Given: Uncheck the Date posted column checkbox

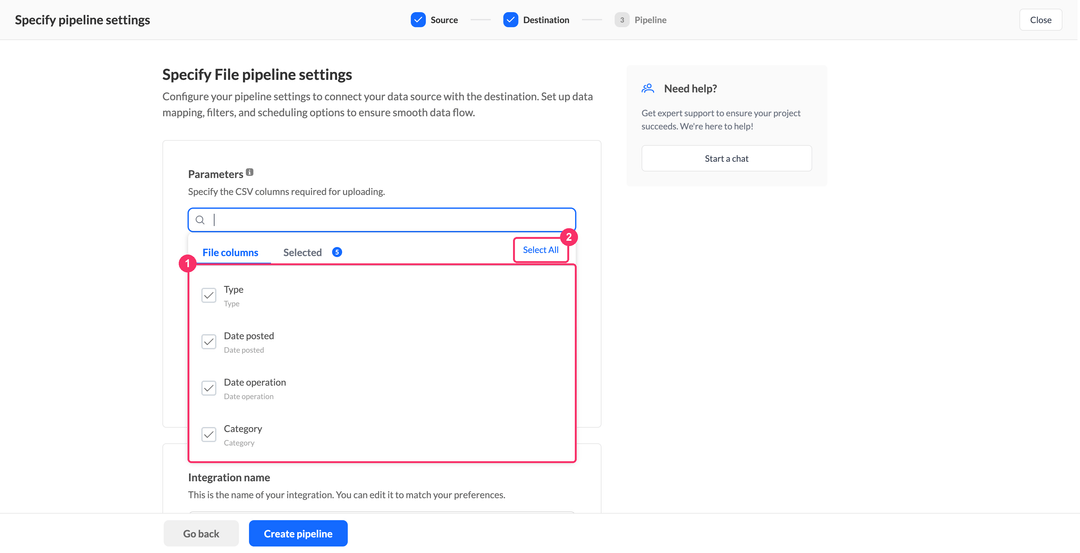Looking at the screenshot, I should pos(209,342).
